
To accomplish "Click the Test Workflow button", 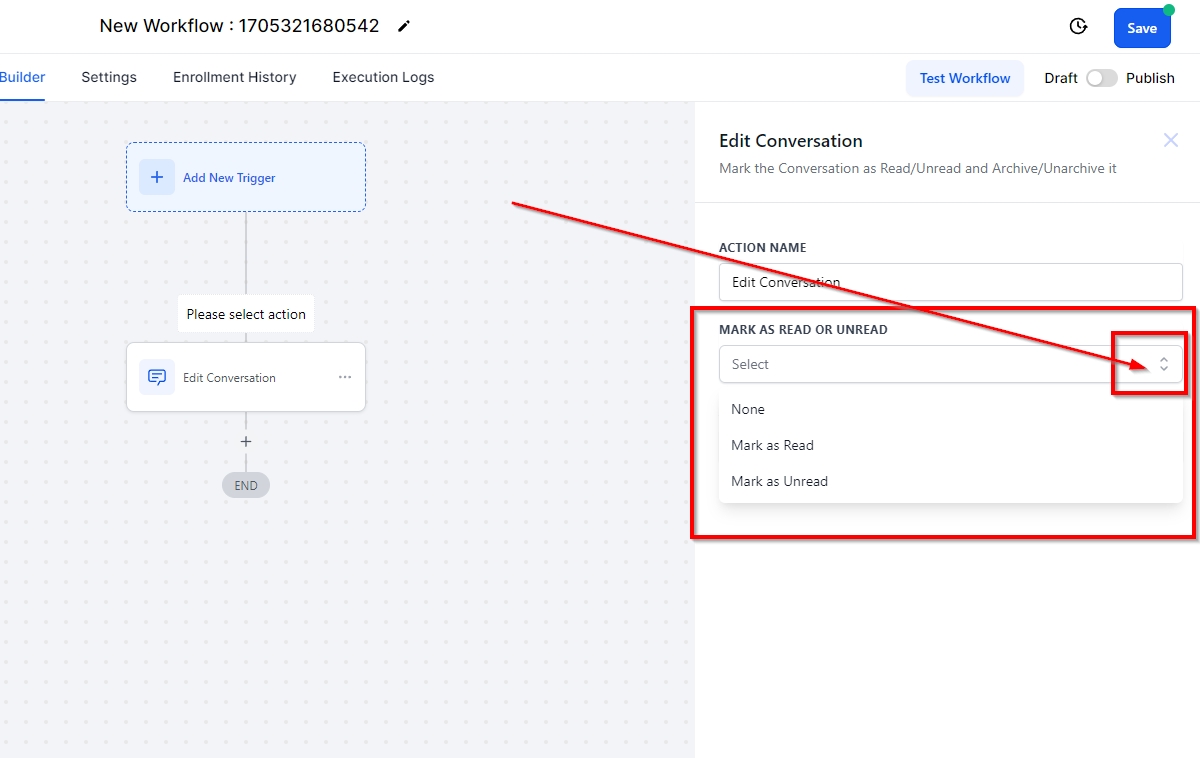I will click(x=964, y=78).
